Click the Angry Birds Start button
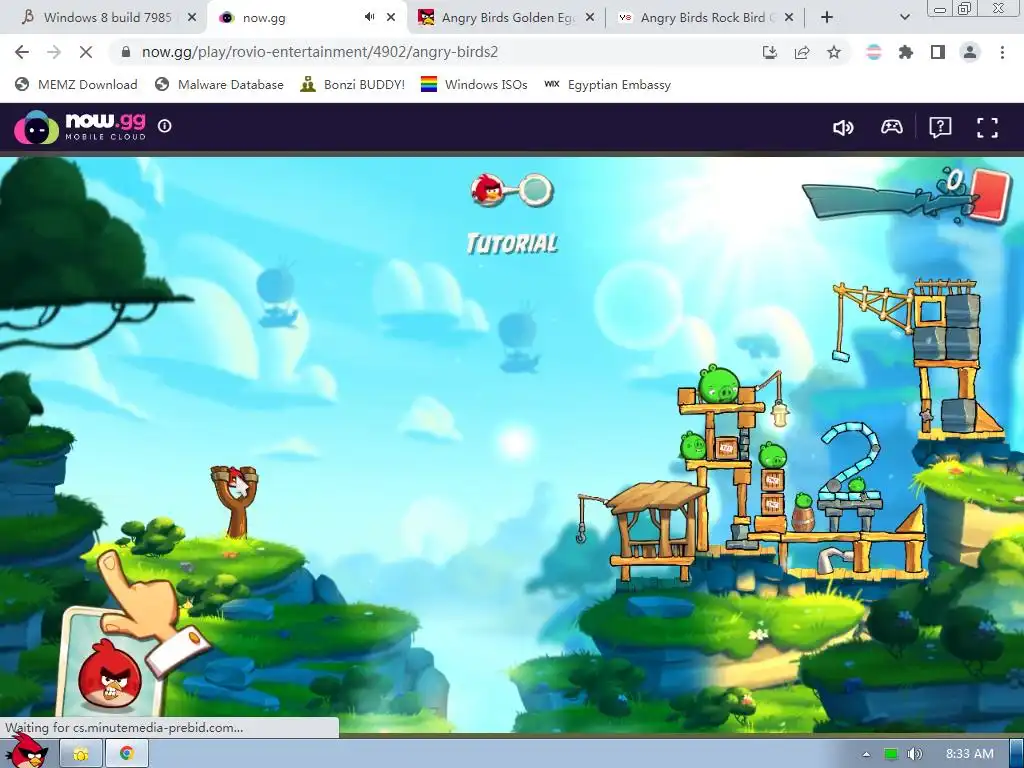Viewport: 1024px width, 768px height. tap(26, 752)
